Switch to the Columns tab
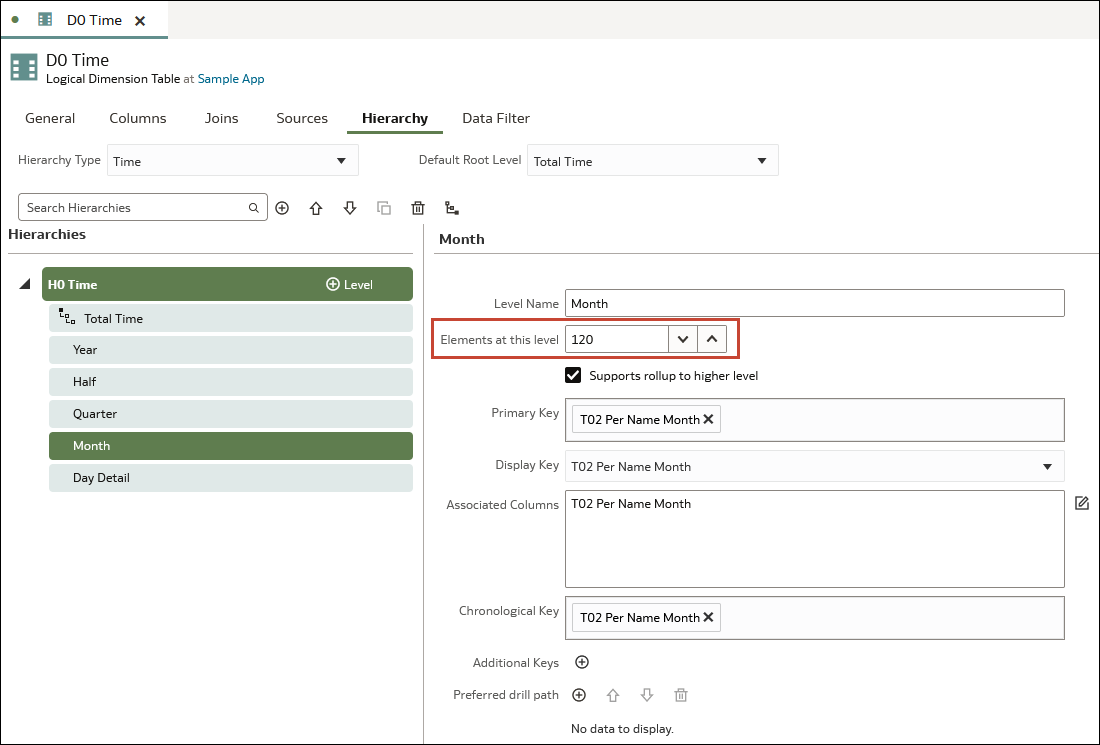This screenshot has width=1100, height=745. point(138,118)
